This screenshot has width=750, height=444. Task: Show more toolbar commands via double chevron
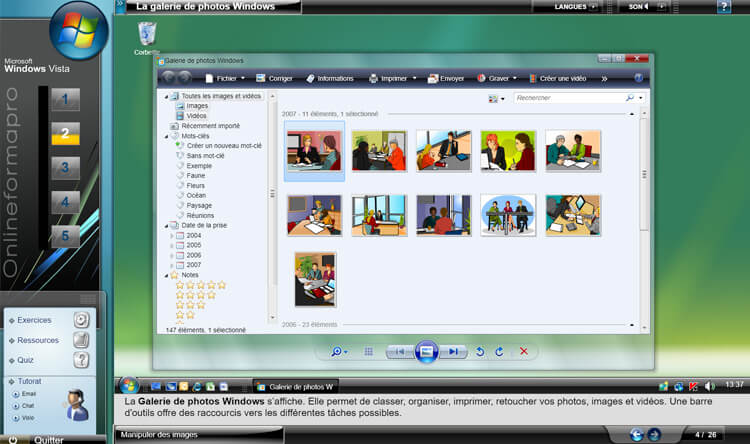pyautogui.click(x=604, y=78)
